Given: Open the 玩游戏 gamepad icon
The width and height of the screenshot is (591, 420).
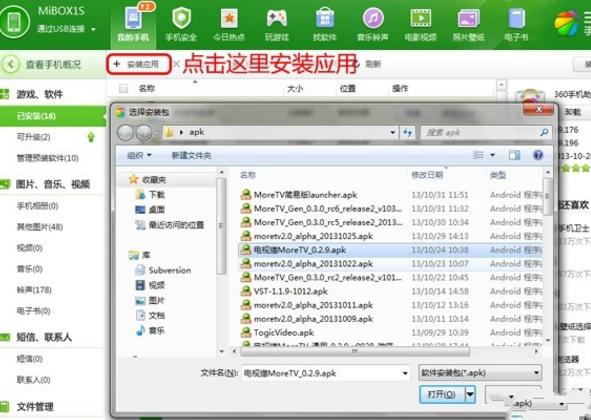Looking at the screenshot, I should [x=277, y=18].
